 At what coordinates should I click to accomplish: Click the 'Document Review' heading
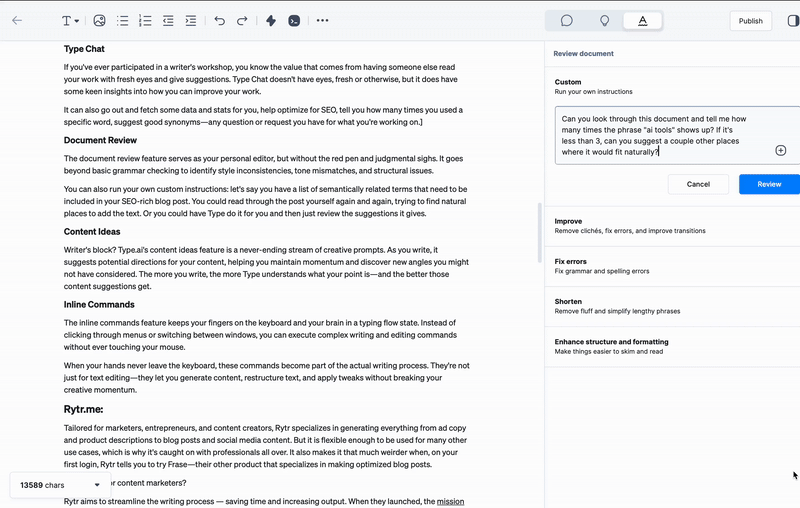click(x=100, y=140)
